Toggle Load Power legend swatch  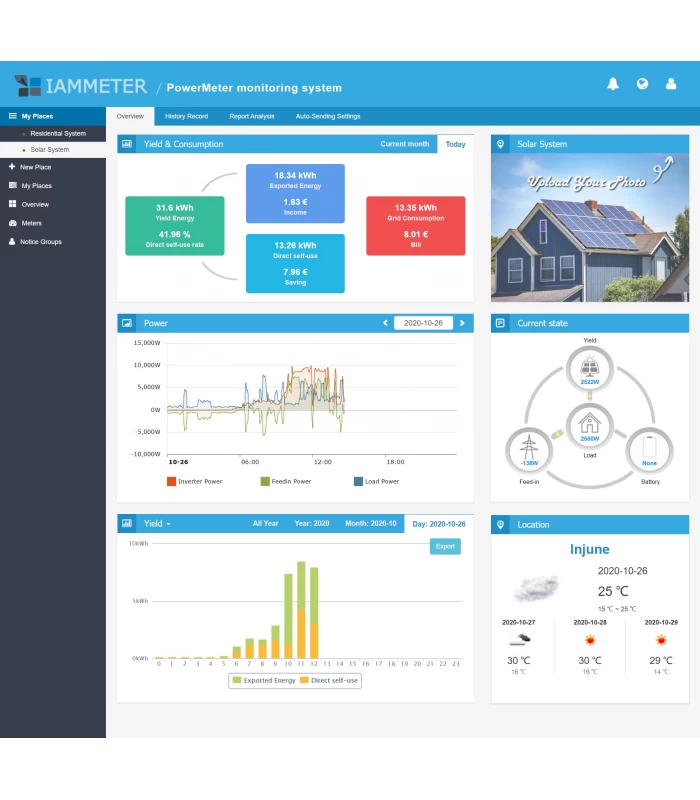tap(358, 481)
